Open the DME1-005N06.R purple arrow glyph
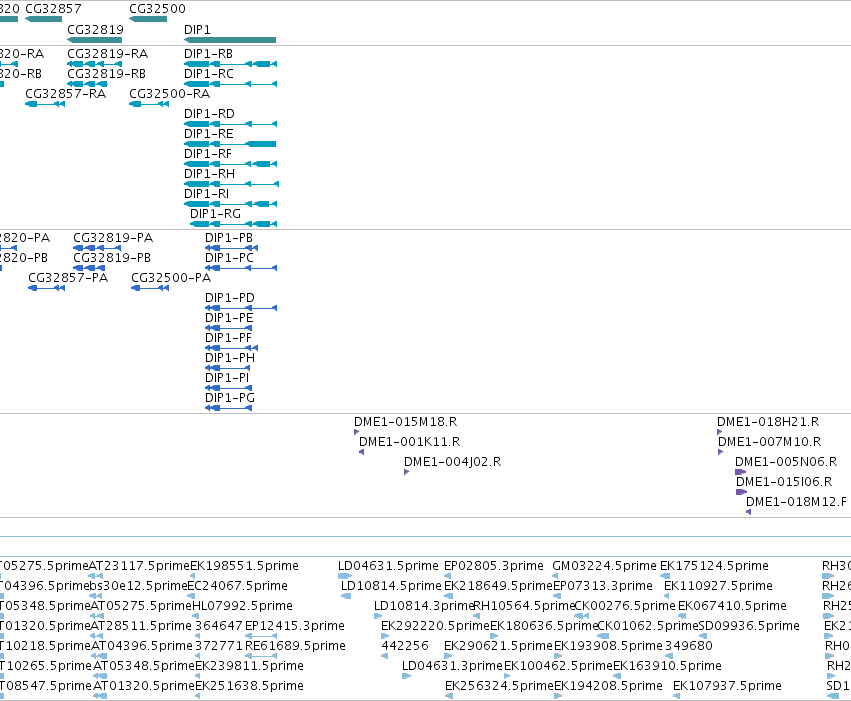This screenshot has width=851, height=701. tap(741, 472)
